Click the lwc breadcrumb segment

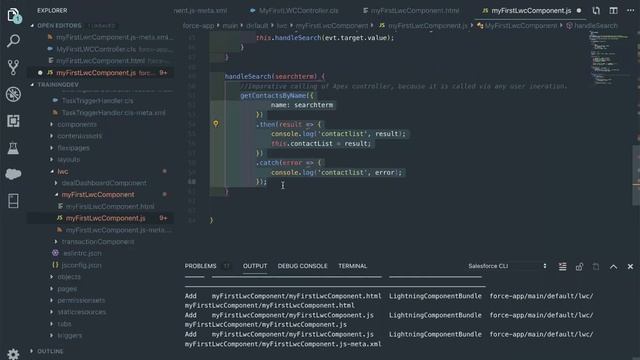click(x=282, y=25)
